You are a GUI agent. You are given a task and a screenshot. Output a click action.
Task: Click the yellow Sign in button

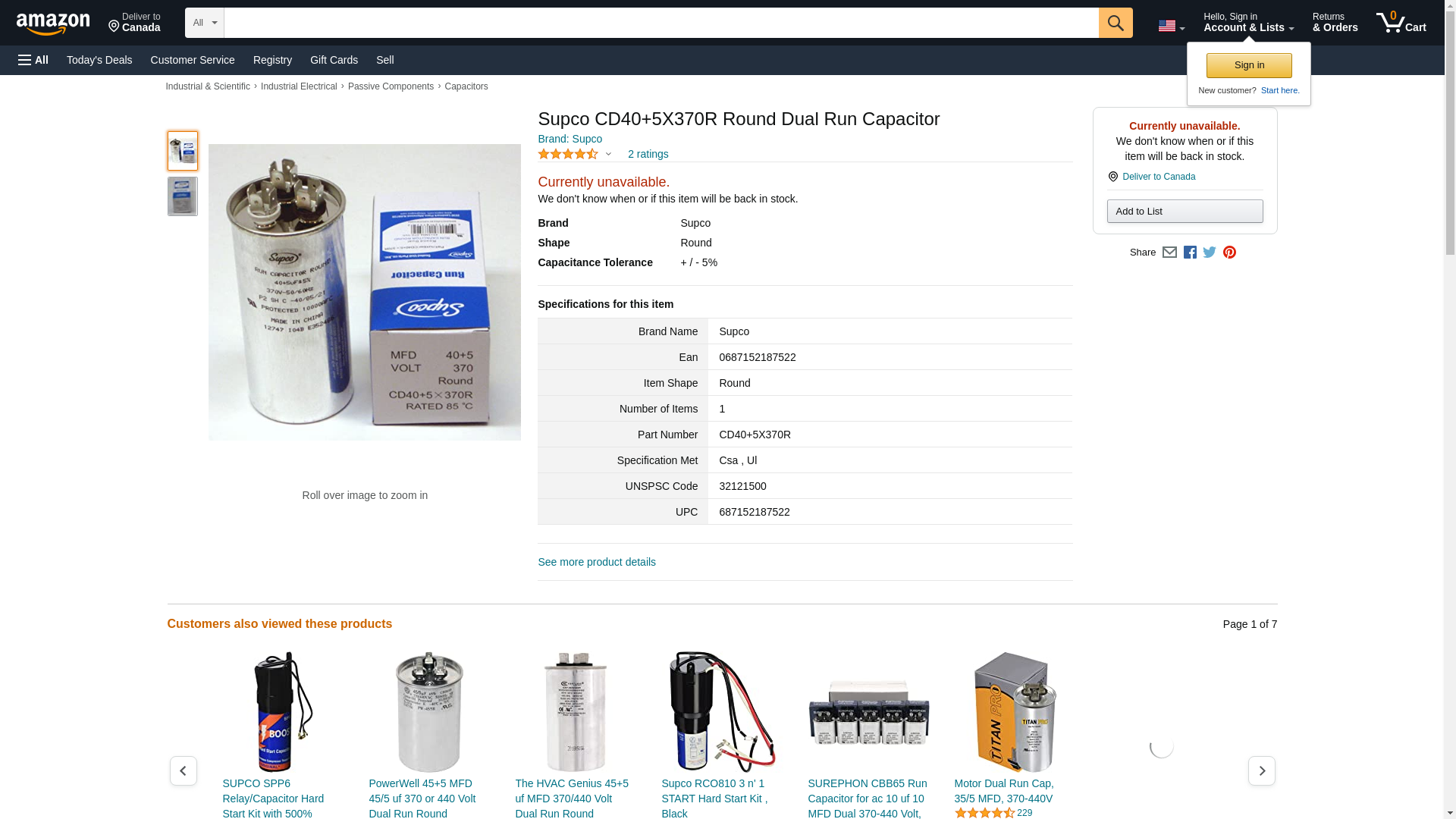point(1249,65)
